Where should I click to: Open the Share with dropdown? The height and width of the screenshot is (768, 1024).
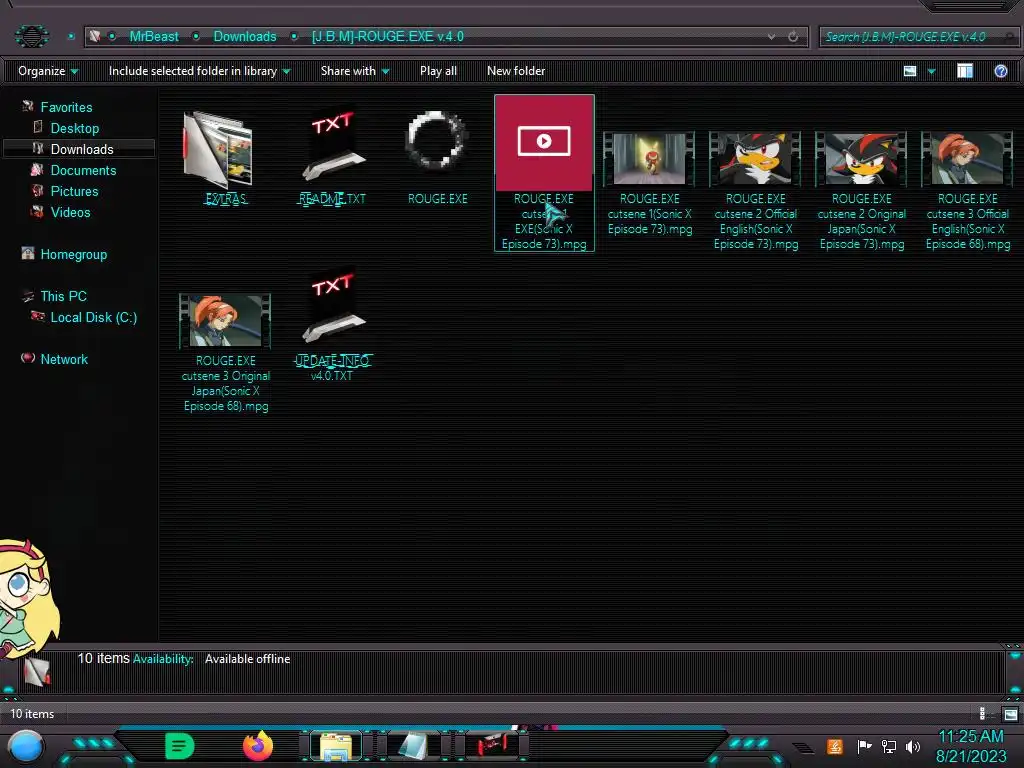tap(355, 71)
